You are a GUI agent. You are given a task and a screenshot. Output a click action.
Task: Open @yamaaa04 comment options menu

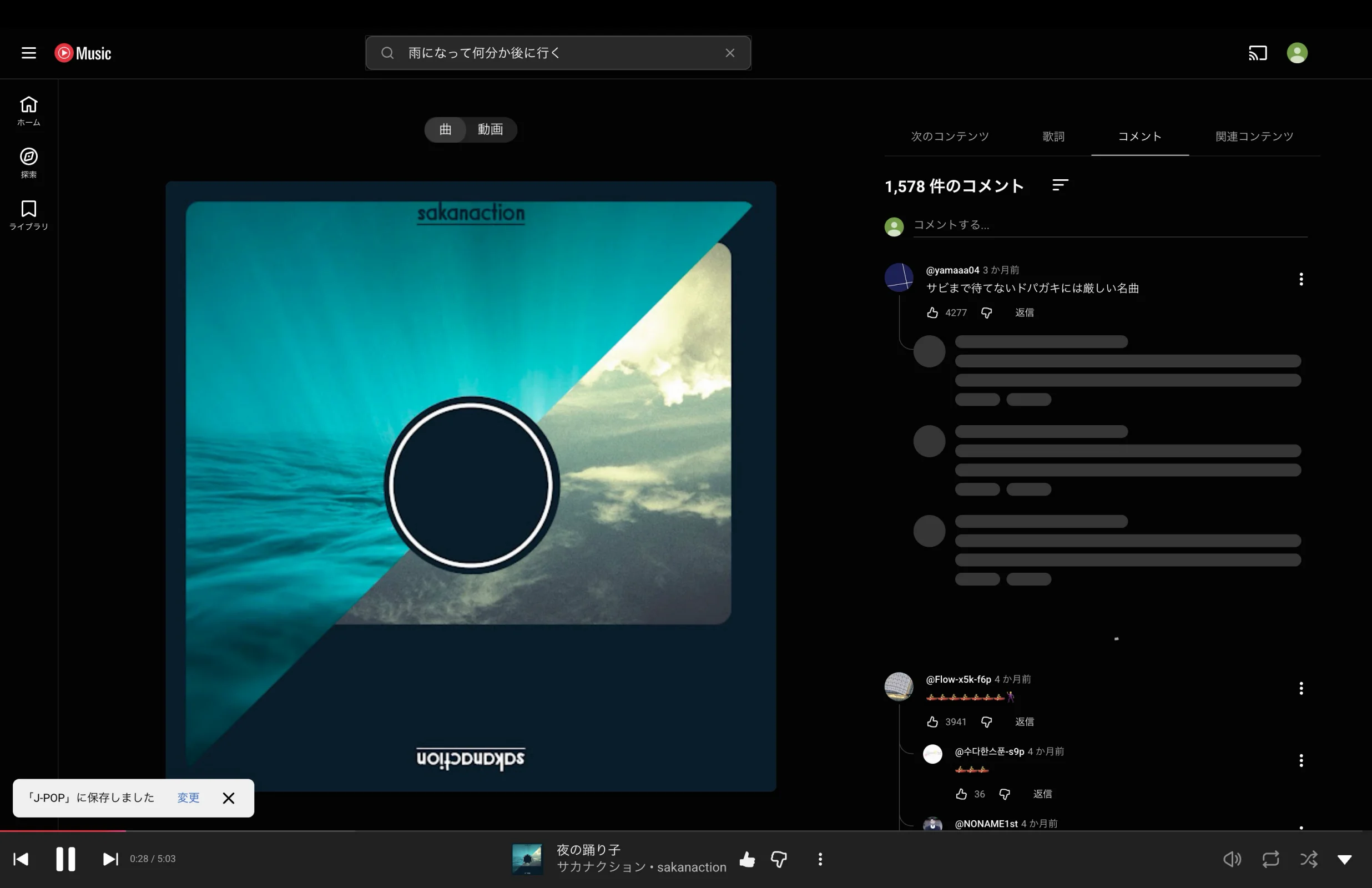tap(1301, 280)
